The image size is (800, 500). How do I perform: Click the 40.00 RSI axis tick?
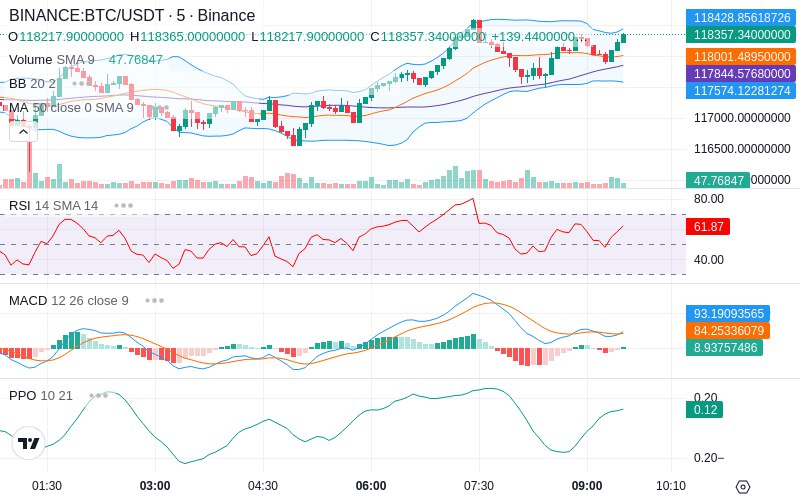click(x=709, y=260)
